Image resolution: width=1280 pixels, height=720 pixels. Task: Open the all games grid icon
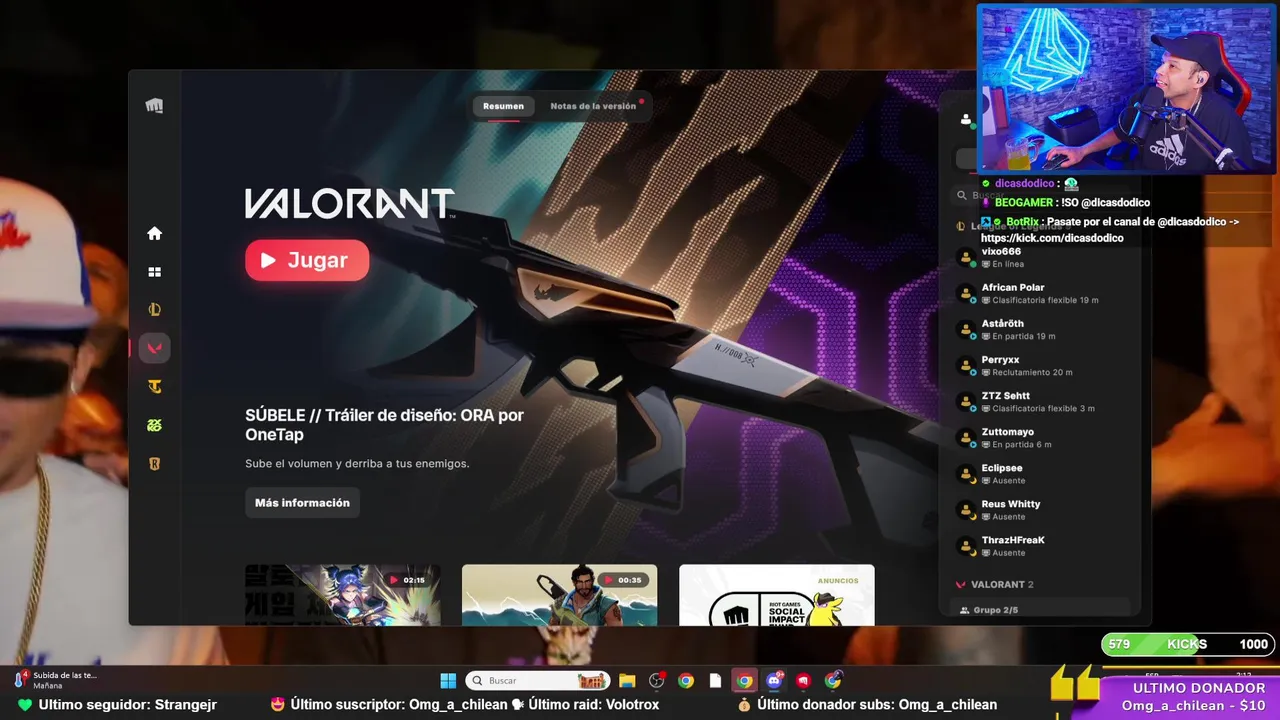(x=154, y=272)
